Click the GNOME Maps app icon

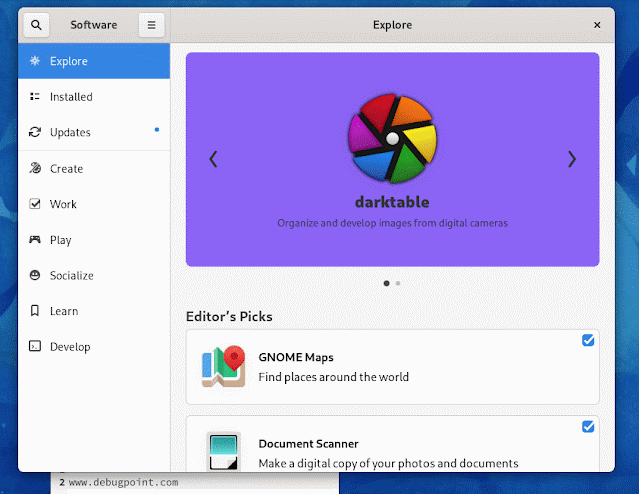click(x=223, y=366)
